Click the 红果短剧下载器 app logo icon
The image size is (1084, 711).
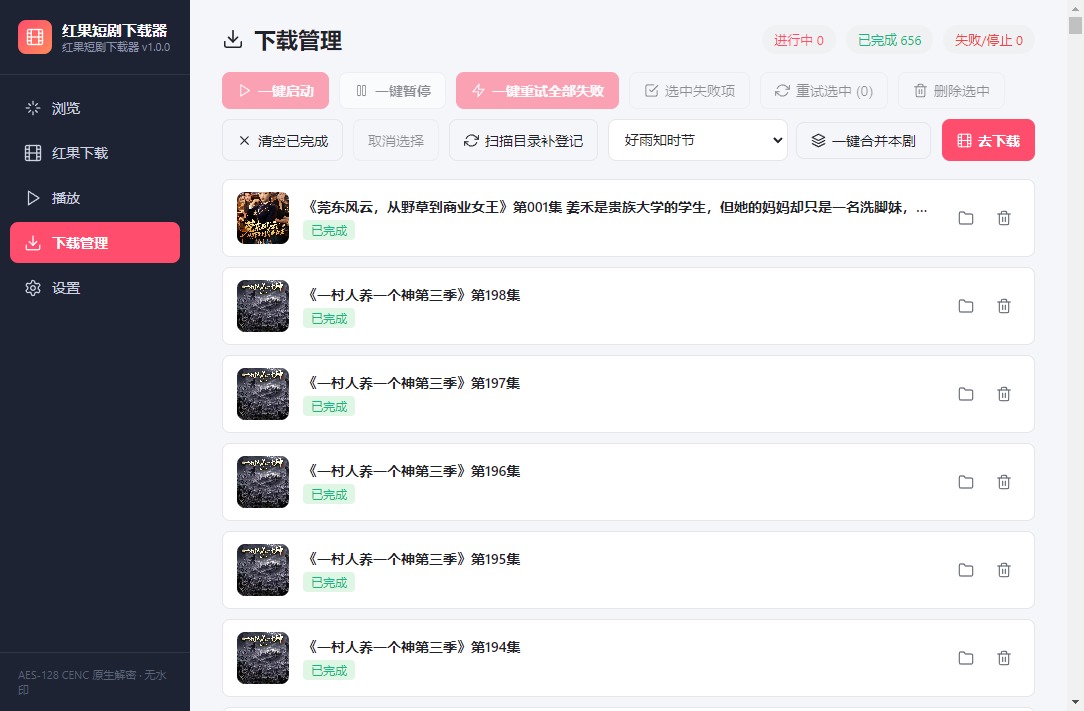coord(35,37)
